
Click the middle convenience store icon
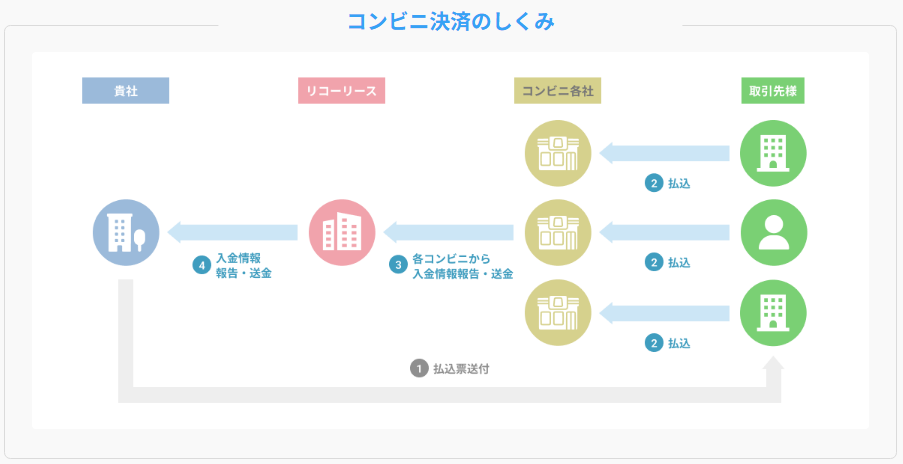[558, 233]
